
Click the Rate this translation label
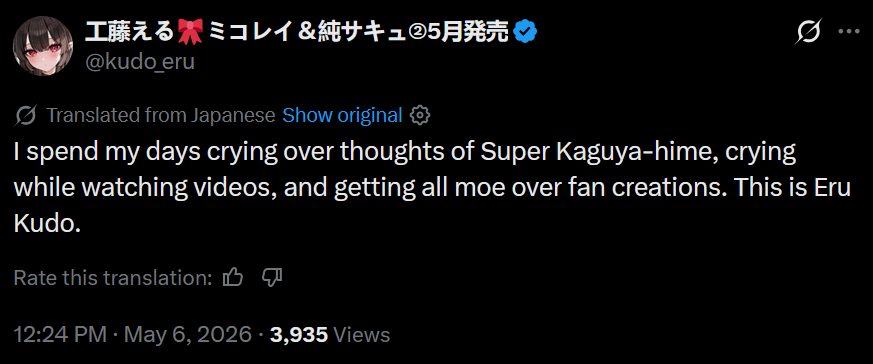113,277
